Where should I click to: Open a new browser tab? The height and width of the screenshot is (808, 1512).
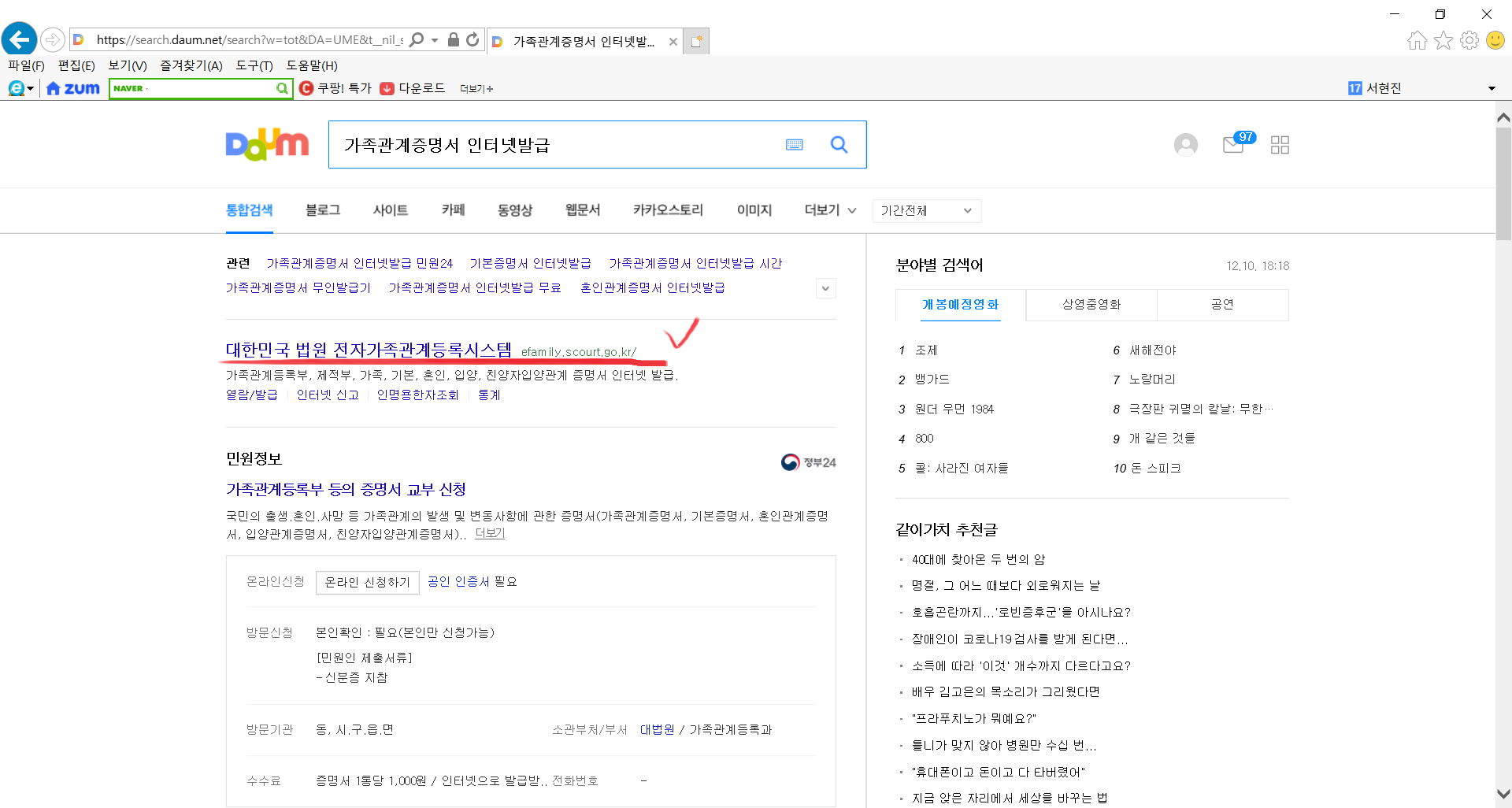click(696, 41)
